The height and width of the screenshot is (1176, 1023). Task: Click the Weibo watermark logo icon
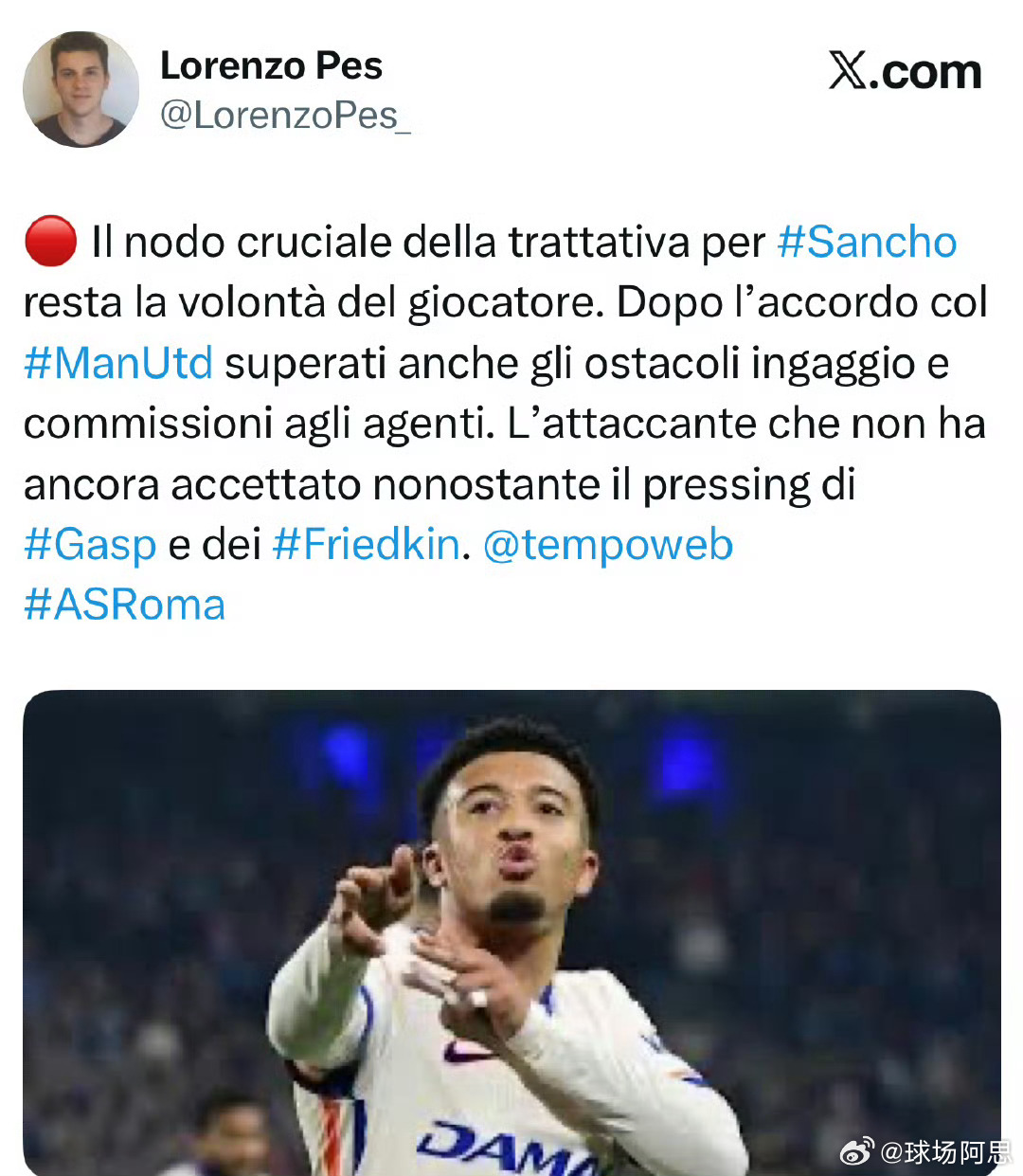[x=856, y=1151]
